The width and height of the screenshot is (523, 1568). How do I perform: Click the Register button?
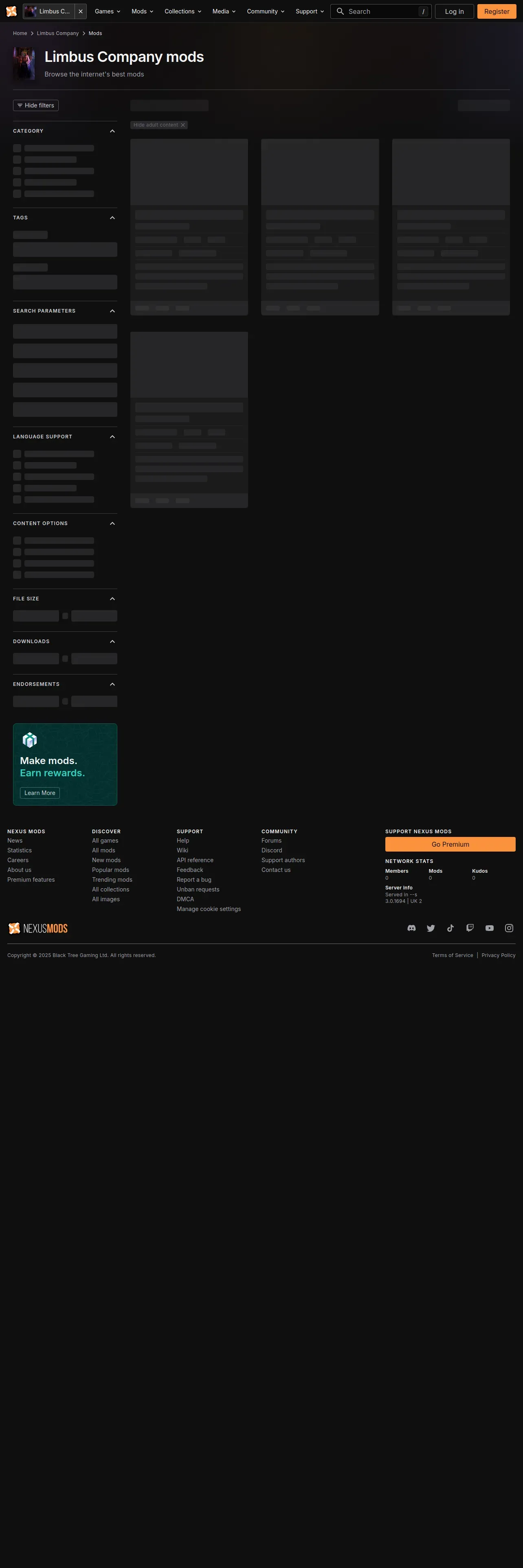497,11
